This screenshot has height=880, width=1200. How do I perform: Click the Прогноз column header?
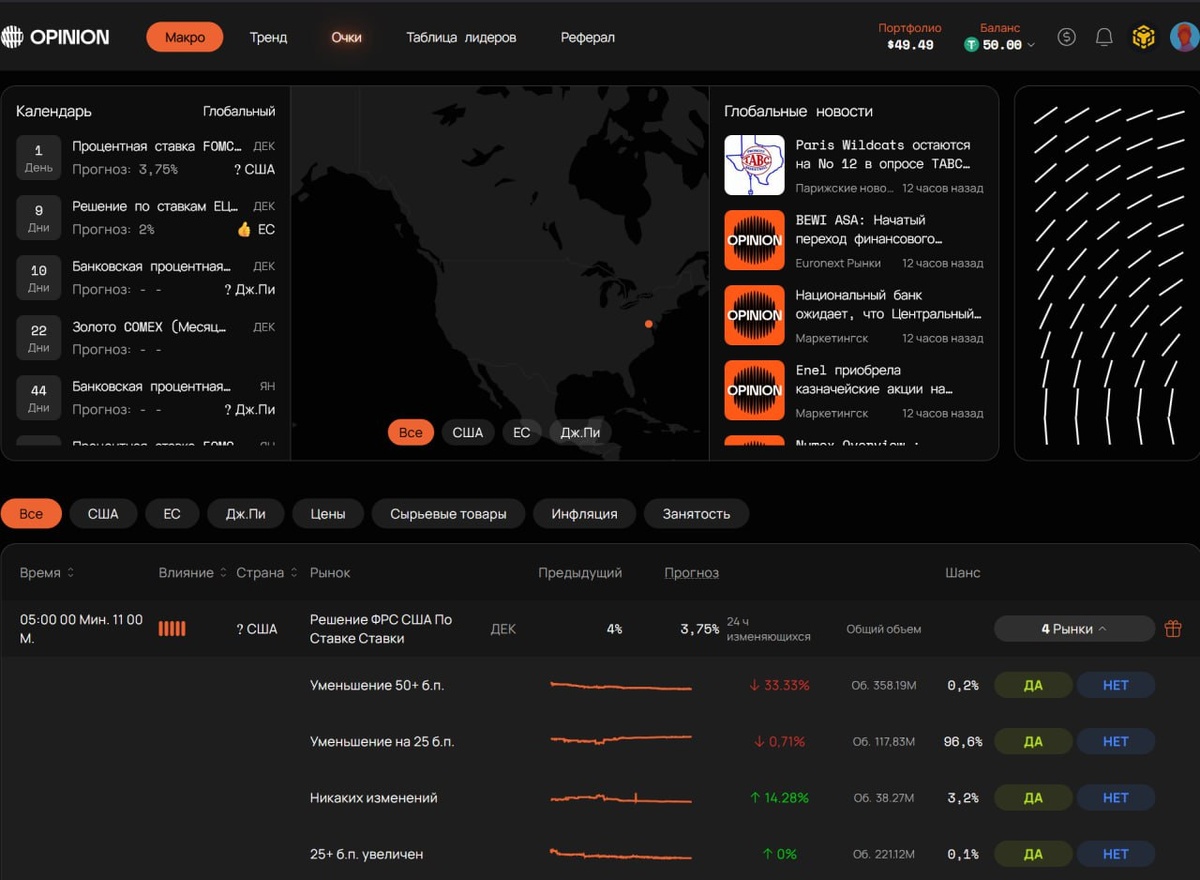point(692,573)
